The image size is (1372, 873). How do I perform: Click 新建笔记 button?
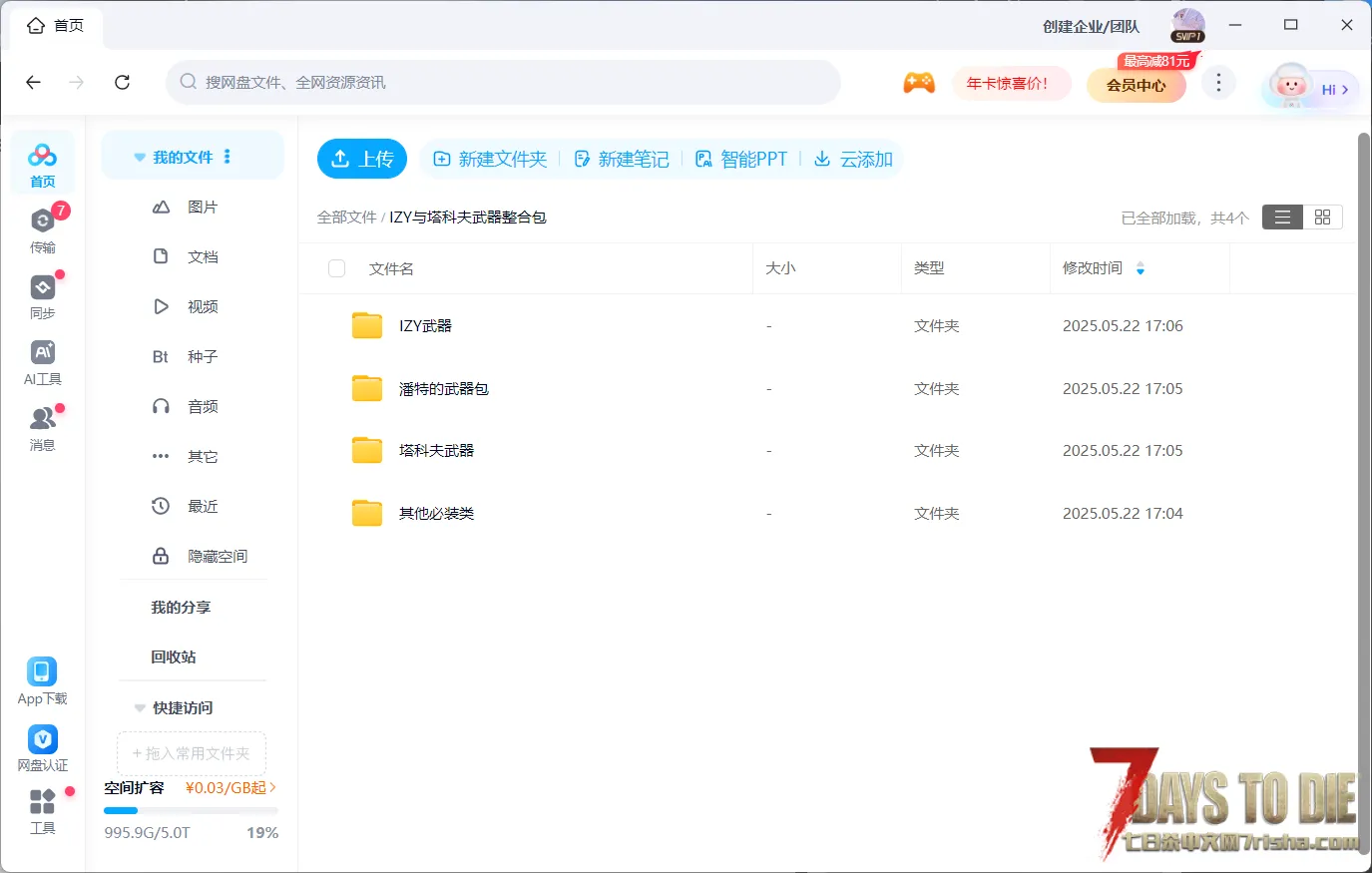[x=622, y=159]
